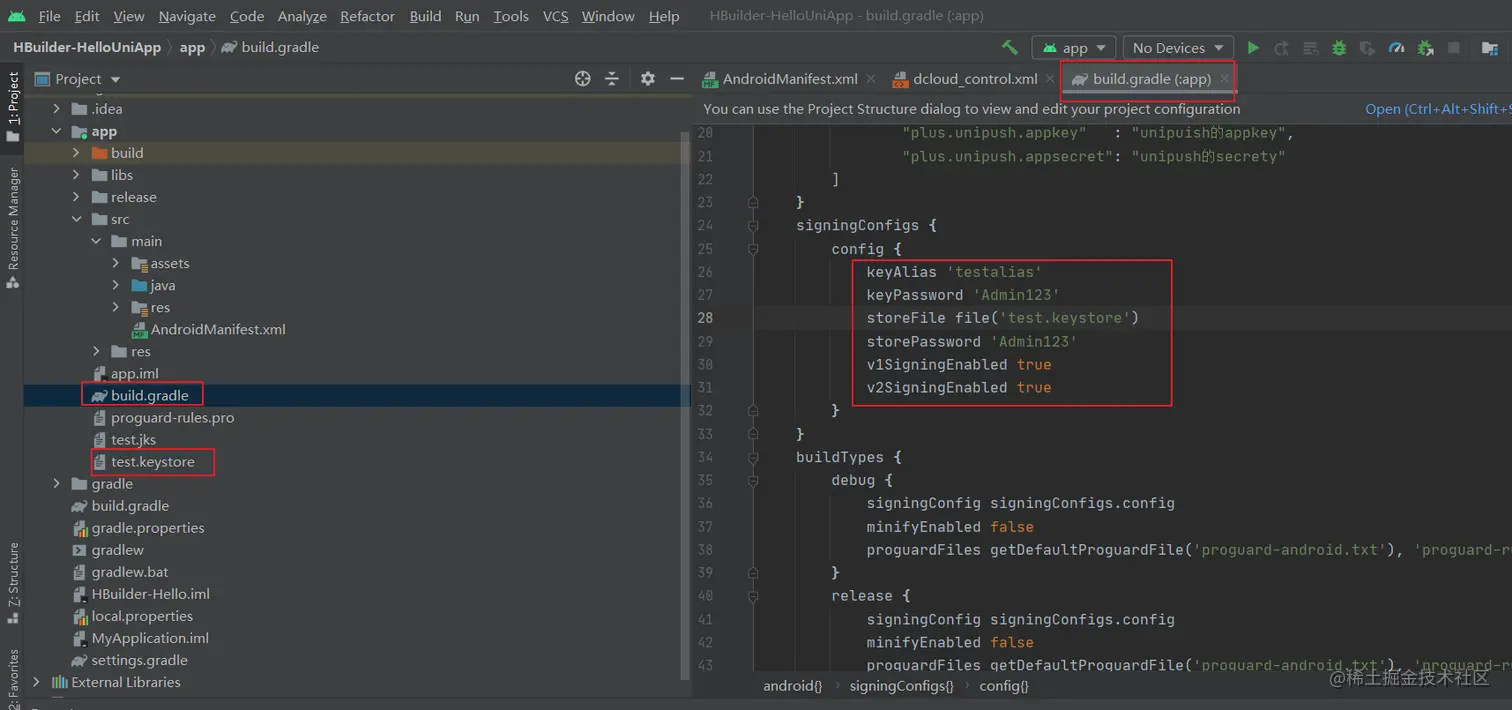Open the No Devices dropdown
Viewport: 1512px width, 710px height.
1178,47
